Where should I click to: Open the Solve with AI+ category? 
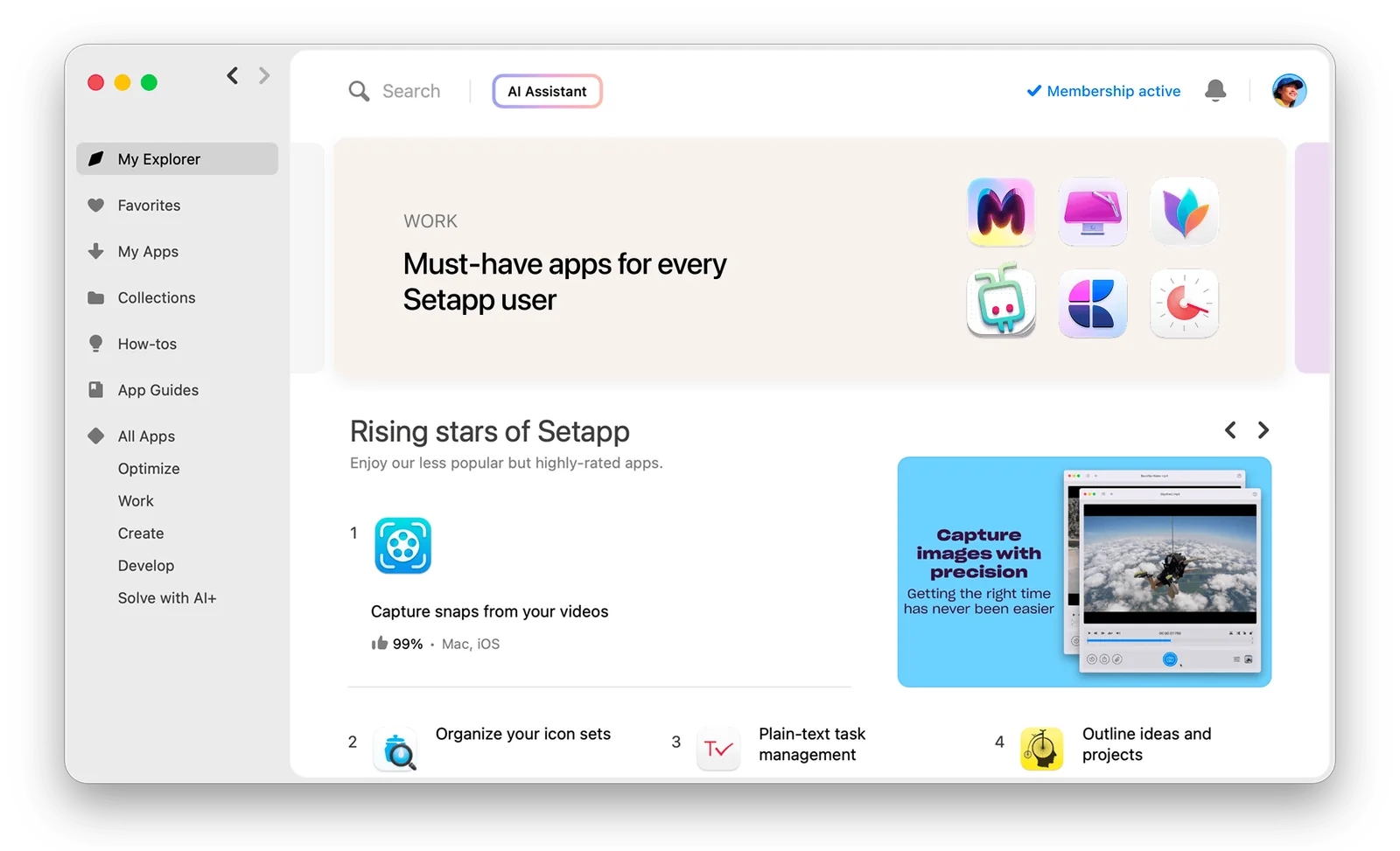(167, 598)
